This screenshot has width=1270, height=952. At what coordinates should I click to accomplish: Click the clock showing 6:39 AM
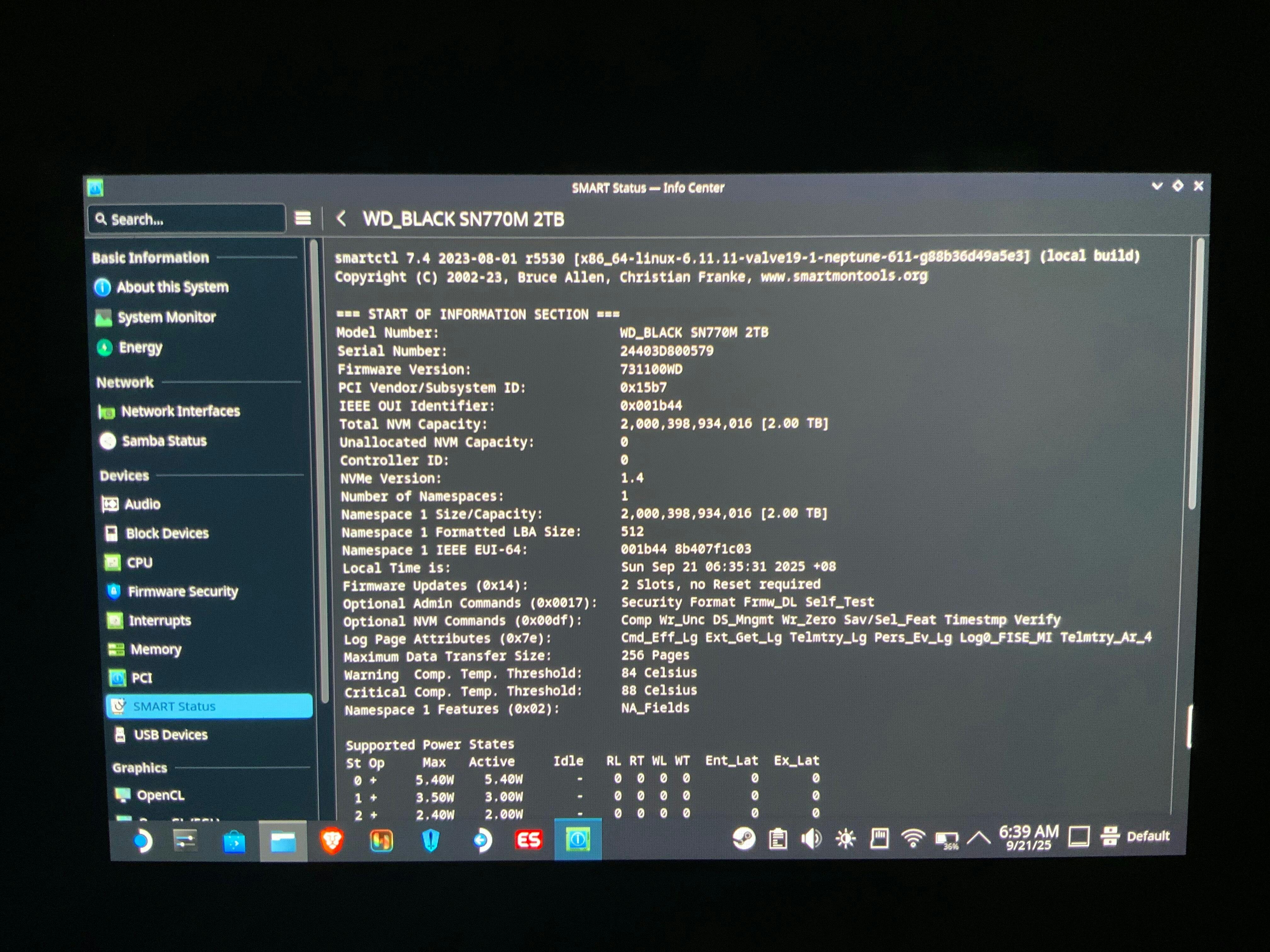[x=1029, y=837]
